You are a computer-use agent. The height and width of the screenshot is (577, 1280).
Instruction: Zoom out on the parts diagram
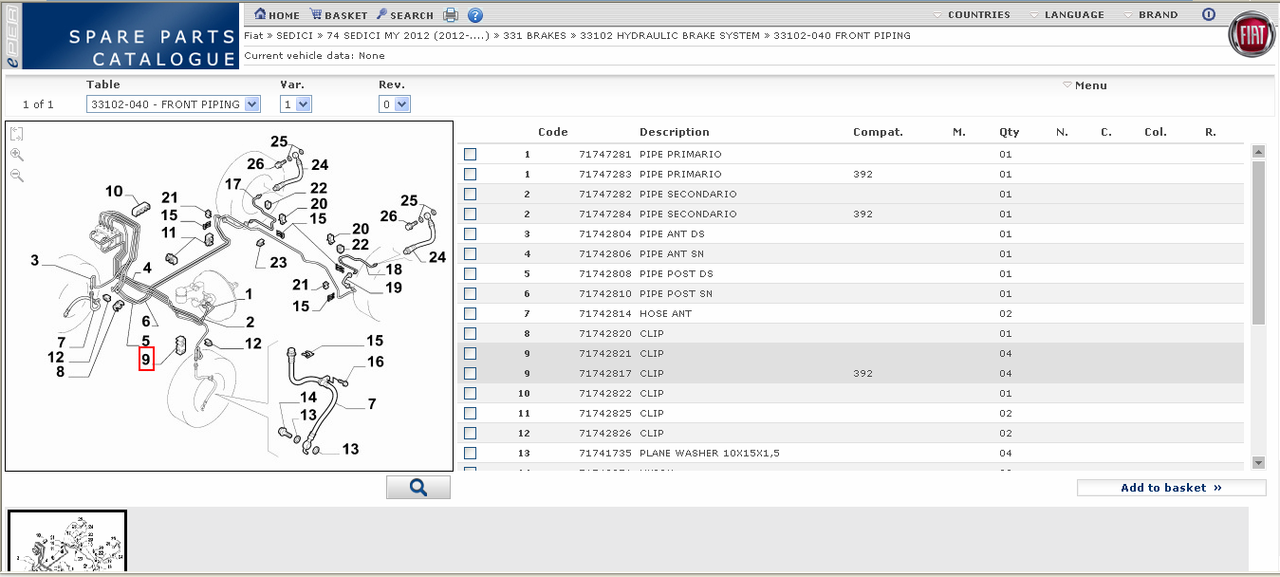(x=17, y=176)
